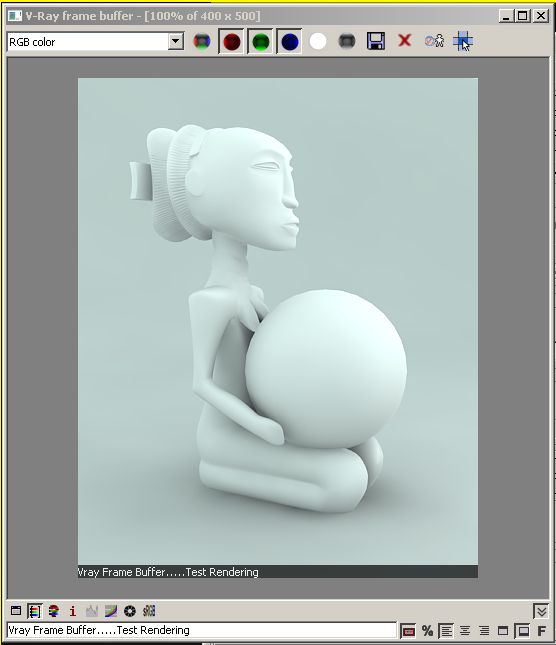Enable monochromatic mode gray circle

347,41
